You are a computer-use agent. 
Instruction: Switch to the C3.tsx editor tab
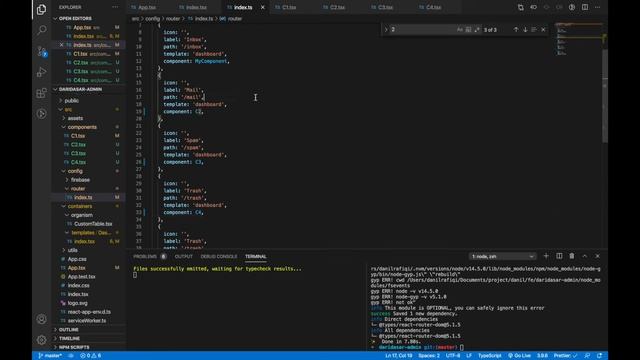pos(385,7)
